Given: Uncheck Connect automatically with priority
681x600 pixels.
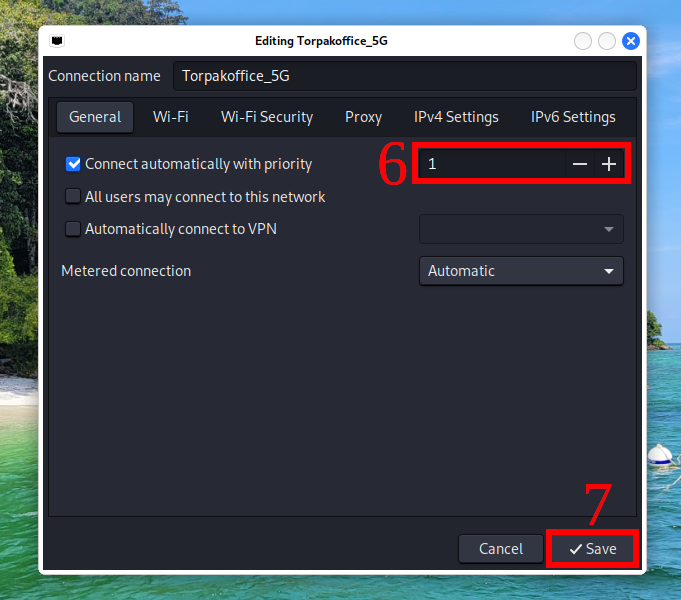Looking at the screenshot, I should [x=73, y=164].
